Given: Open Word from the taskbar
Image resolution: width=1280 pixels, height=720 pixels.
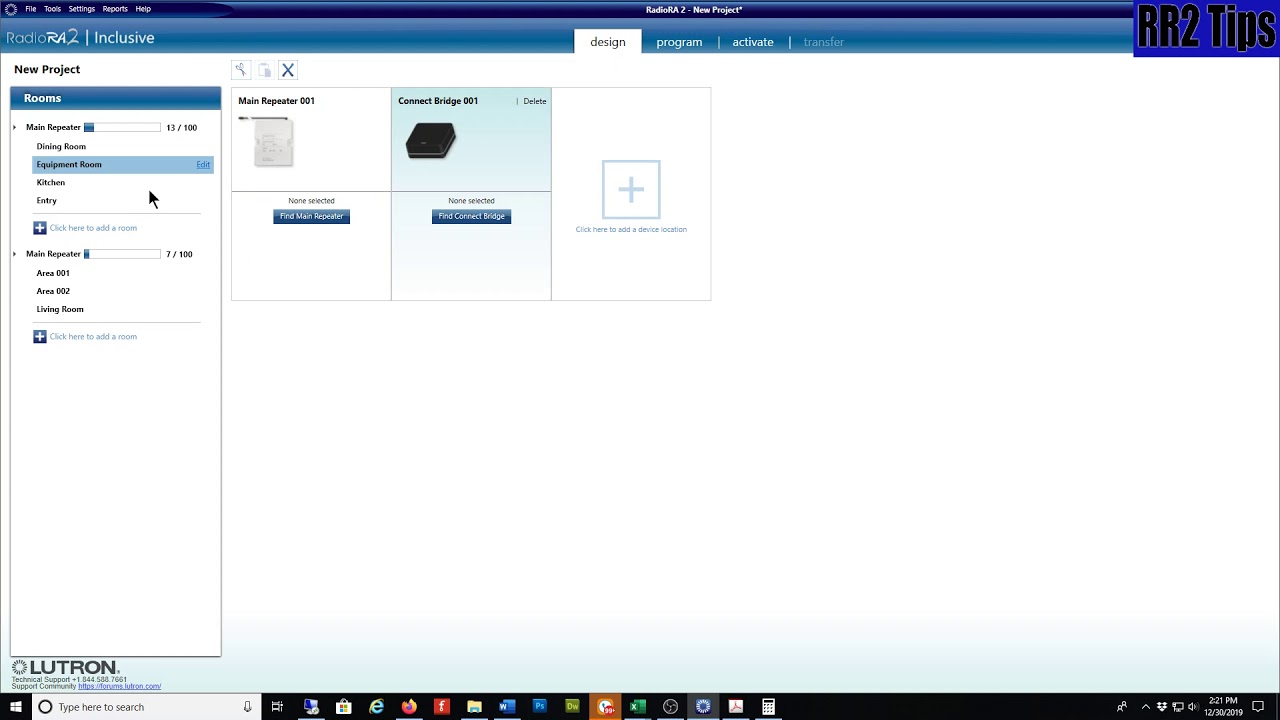Looking at the screenshot, I should pos(506,707).
